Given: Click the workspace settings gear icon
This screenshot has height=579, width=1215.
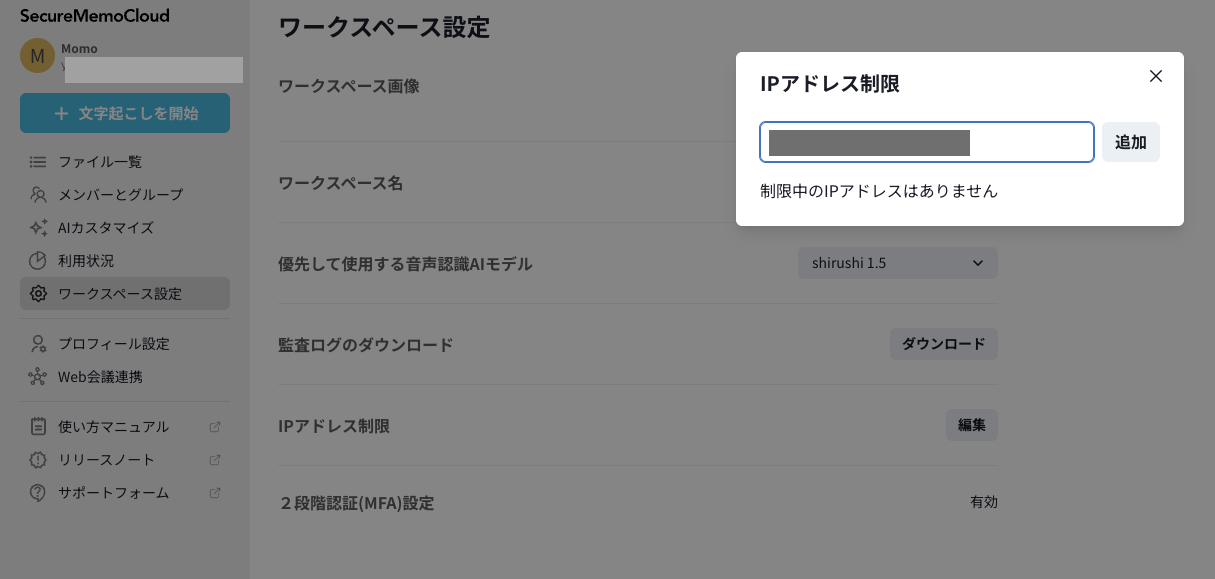Looking at the screenshot, I should [x=38, y=294].
